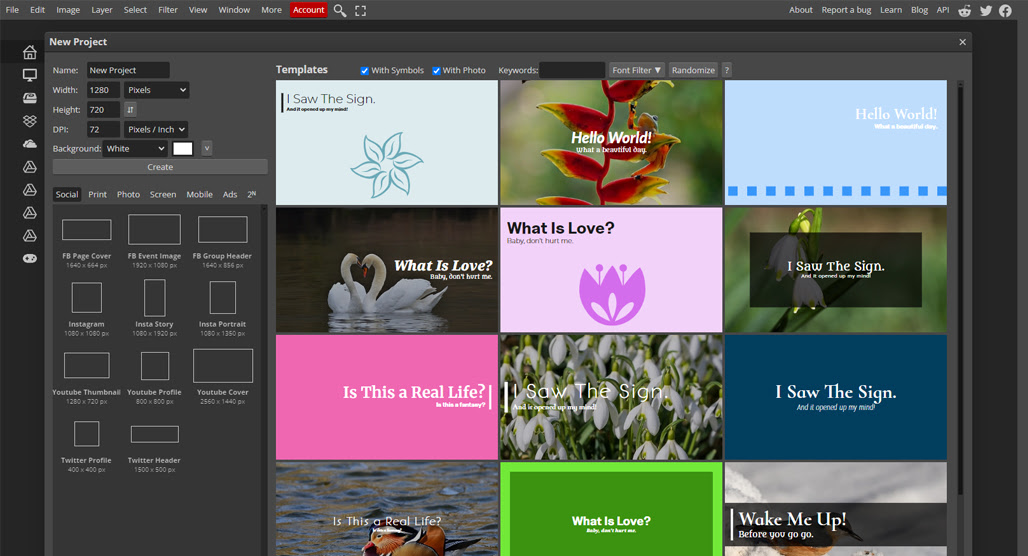1028x556 pixels.
Task: Switch to the Ads presets tab
Action: 230,195
